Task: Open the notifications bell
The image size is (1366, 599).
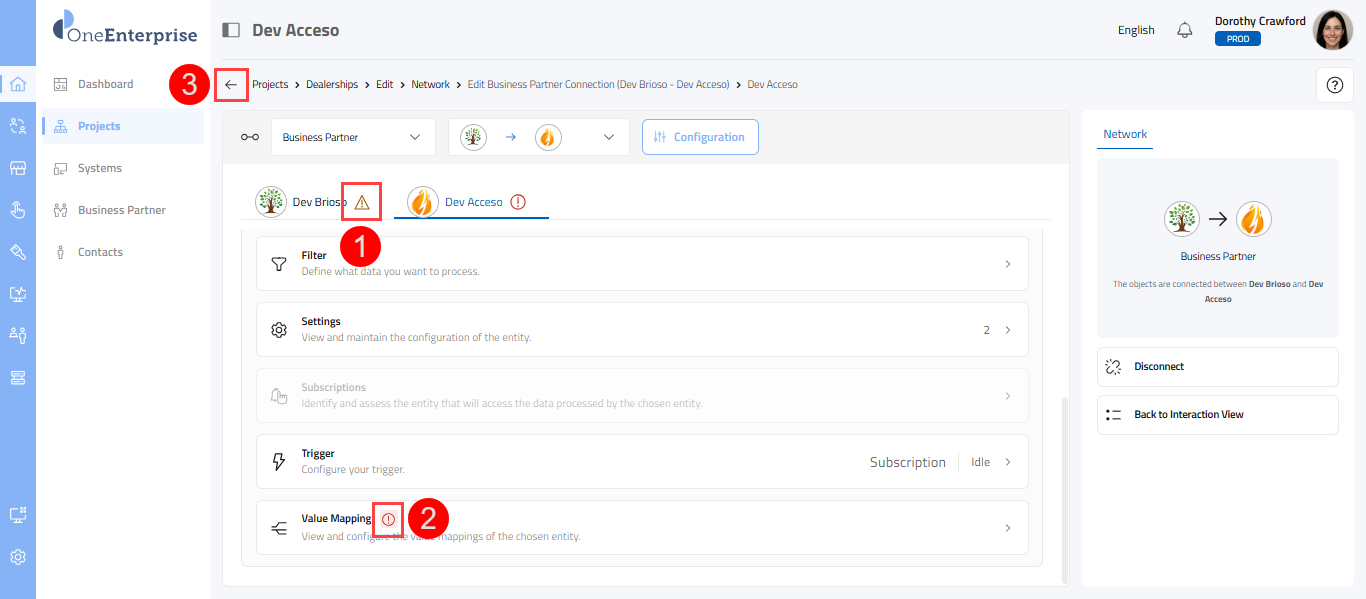Action: coord(1185,30)
